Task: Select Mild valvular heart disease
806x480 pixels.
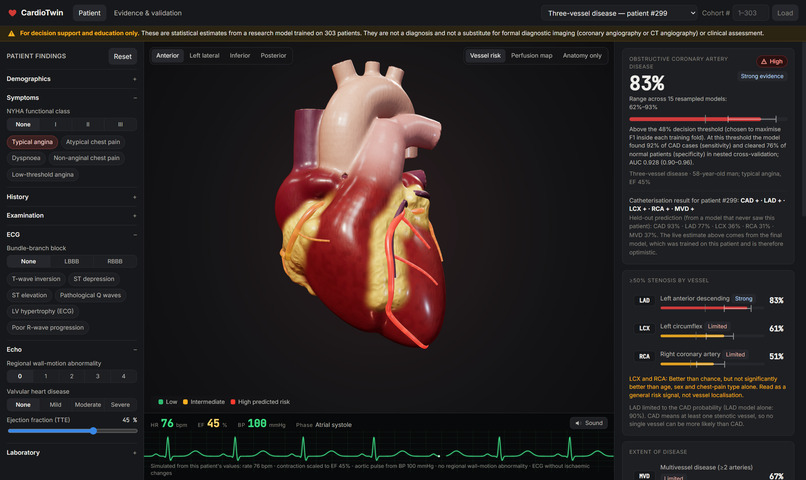Action: (x=56, y=405)
